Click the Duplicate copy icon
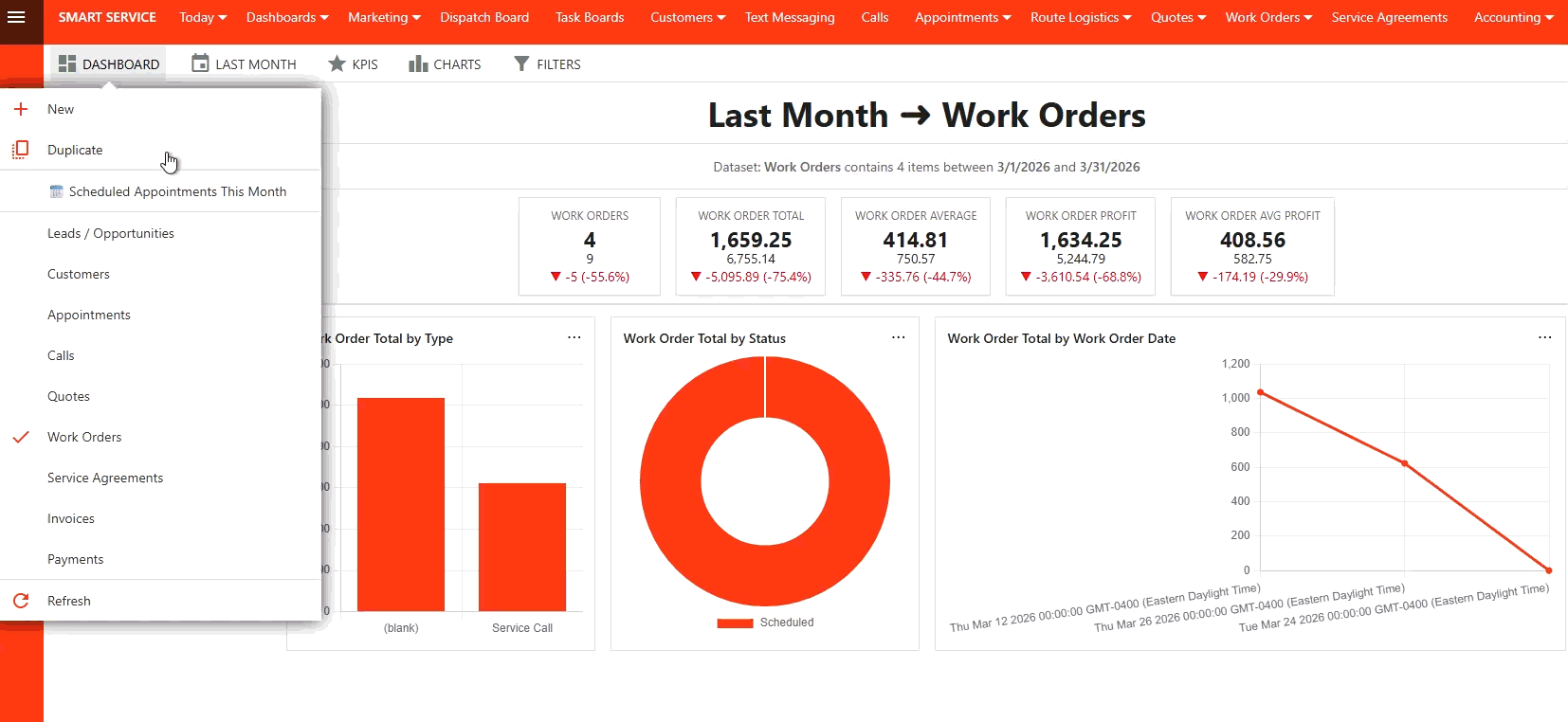The image size is (1568, 722). 21,150
